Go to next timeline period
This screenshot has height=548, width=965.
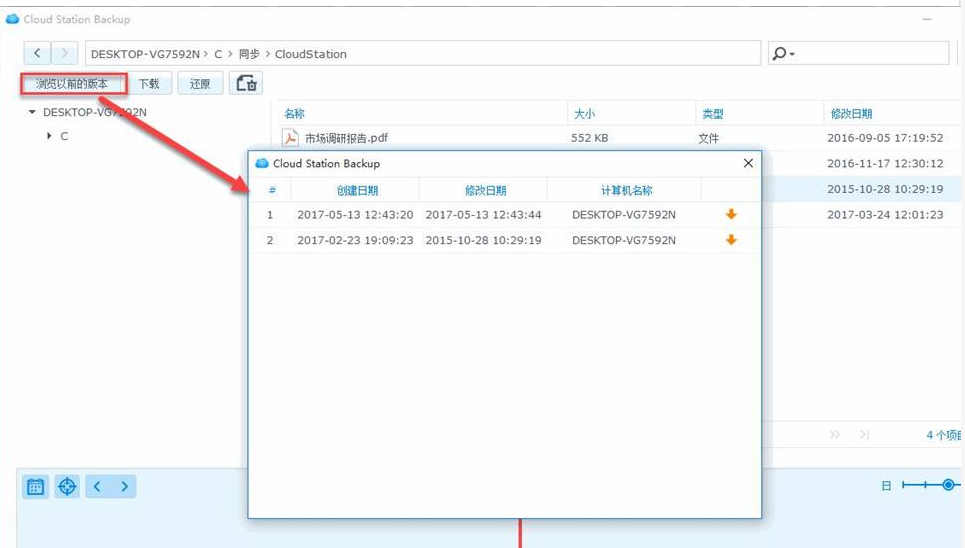coord(124,487)
